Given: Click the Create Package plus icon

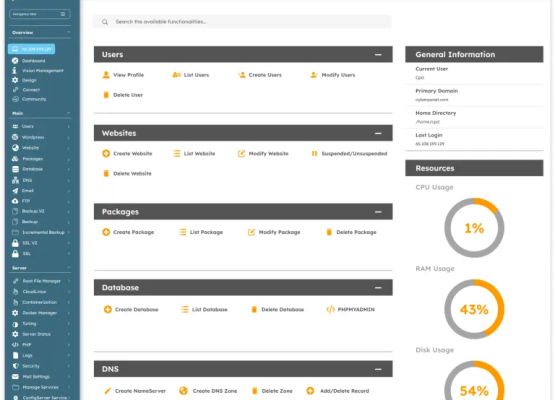Looking at the screenshot, I should click(106, 232).
